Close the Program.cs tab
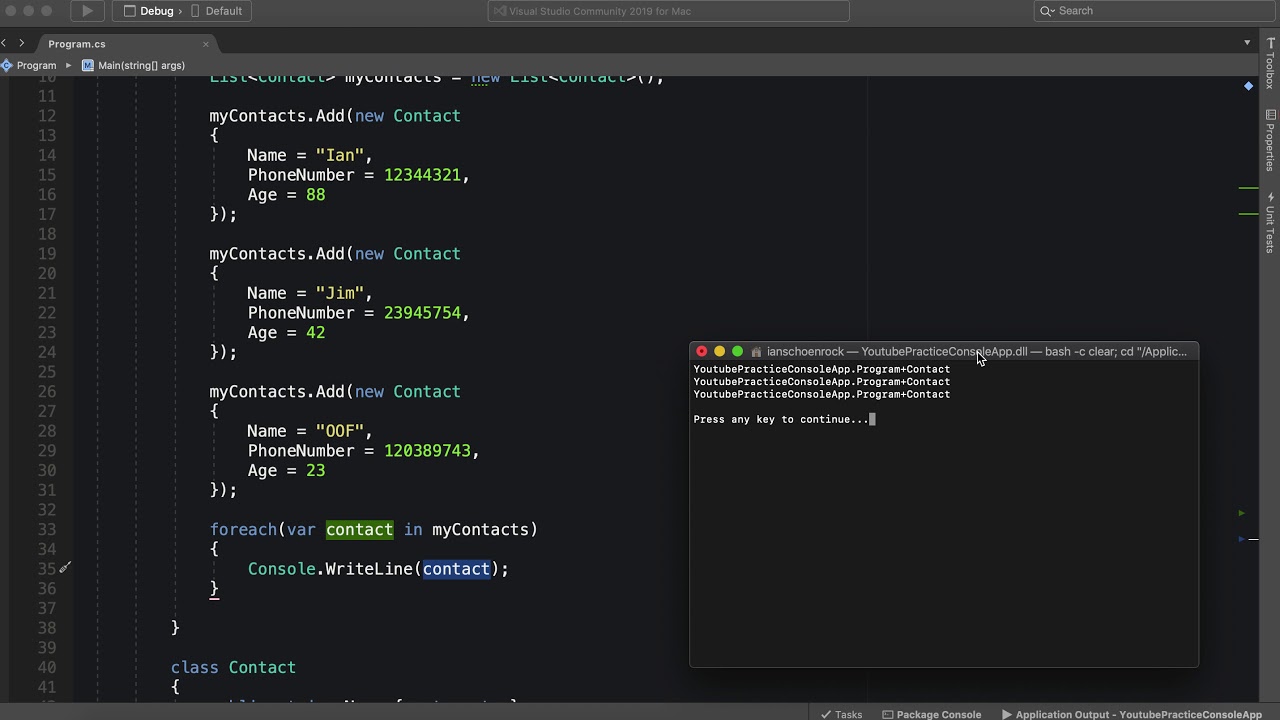This screenshot has width=1280, height=720. click(x=206, y=44)
